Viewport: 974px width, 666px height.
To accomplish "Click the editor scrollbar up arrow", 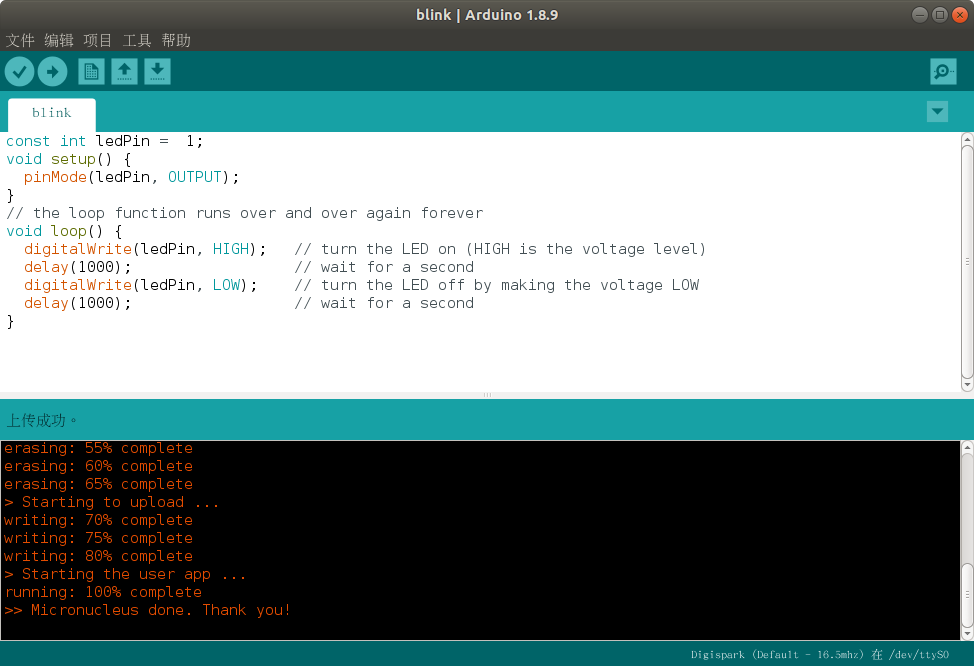I will 967,139.
